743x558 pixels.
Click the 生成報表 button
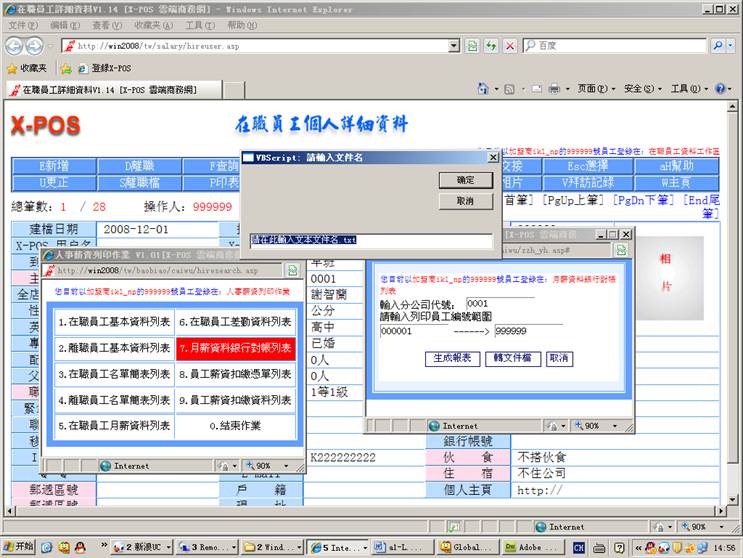450,358
